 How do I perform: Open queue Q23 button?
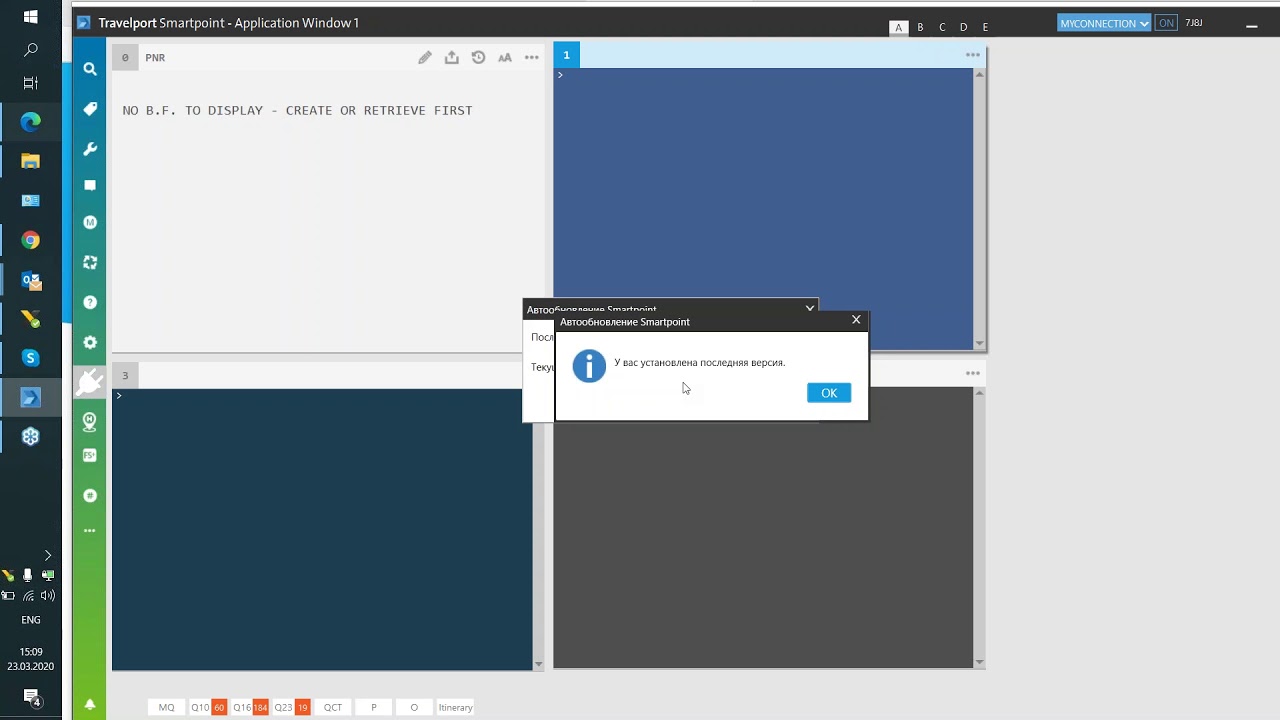point(292,707)
